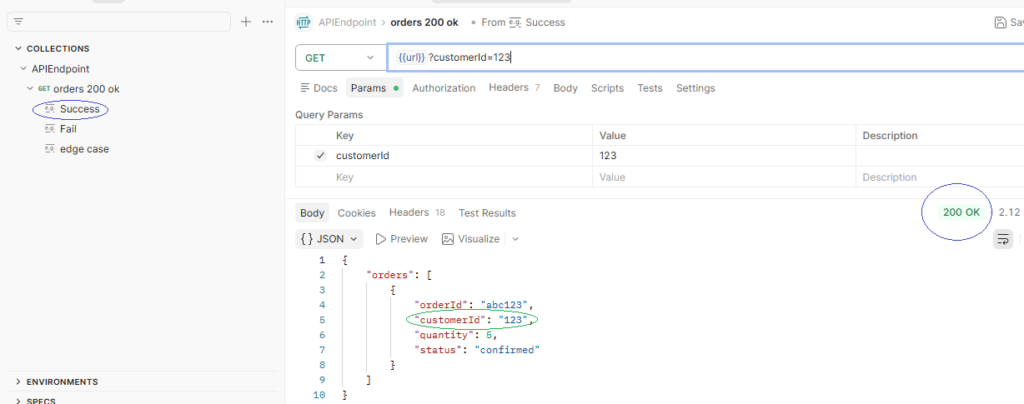The width and height of the screenshot is (1024, 404).
Task: Toggle word wrap icon in response toolbar
Action: click(1003, 239)
